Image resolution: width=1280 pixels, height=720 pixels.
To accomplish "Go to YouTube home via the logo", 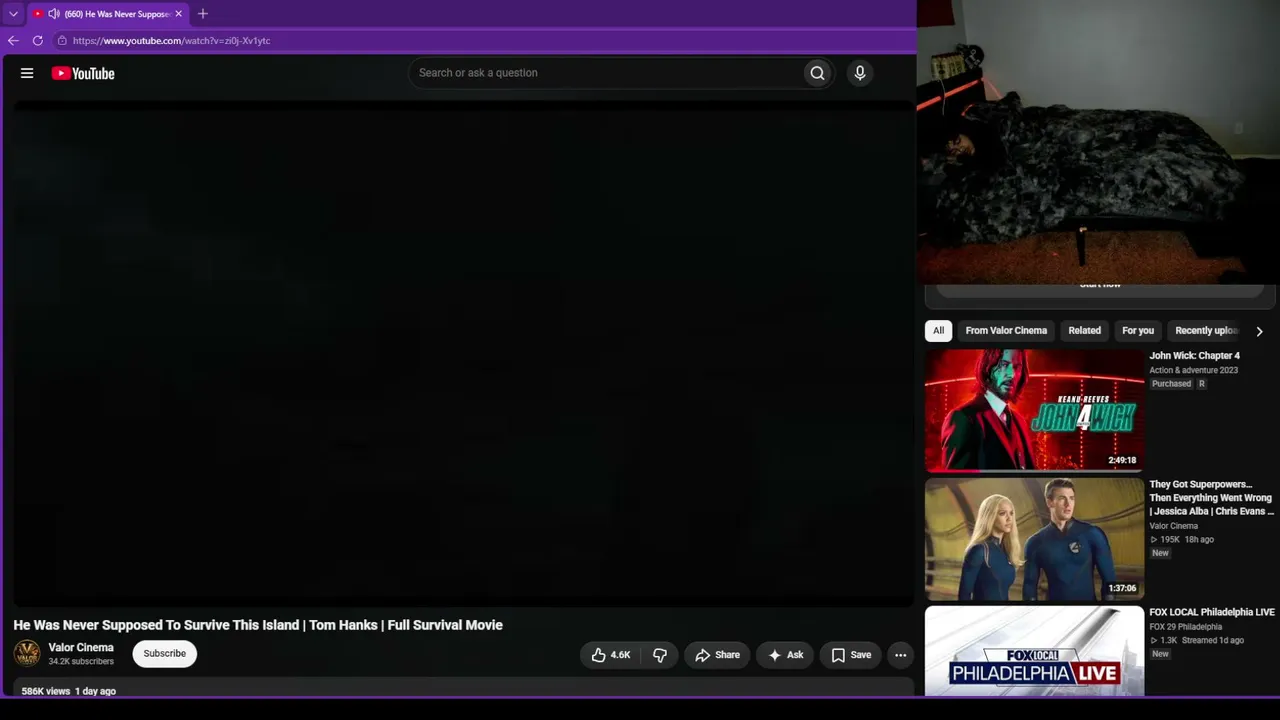I will 83,73.
